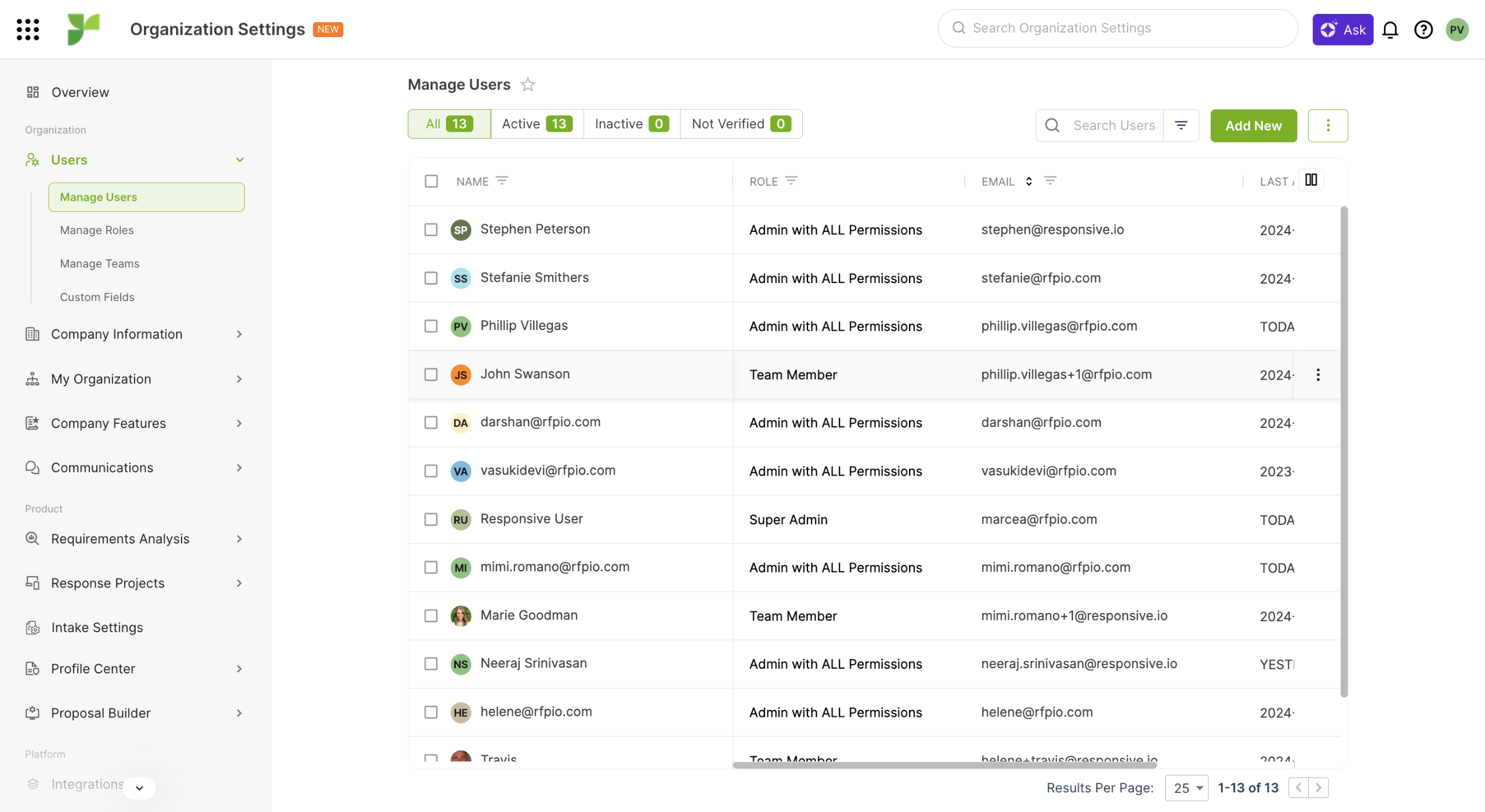The height and width of the screenshot is (812, 1485).
Task: Select Stephen Peterson's checkbox
Action: (431, 230)
